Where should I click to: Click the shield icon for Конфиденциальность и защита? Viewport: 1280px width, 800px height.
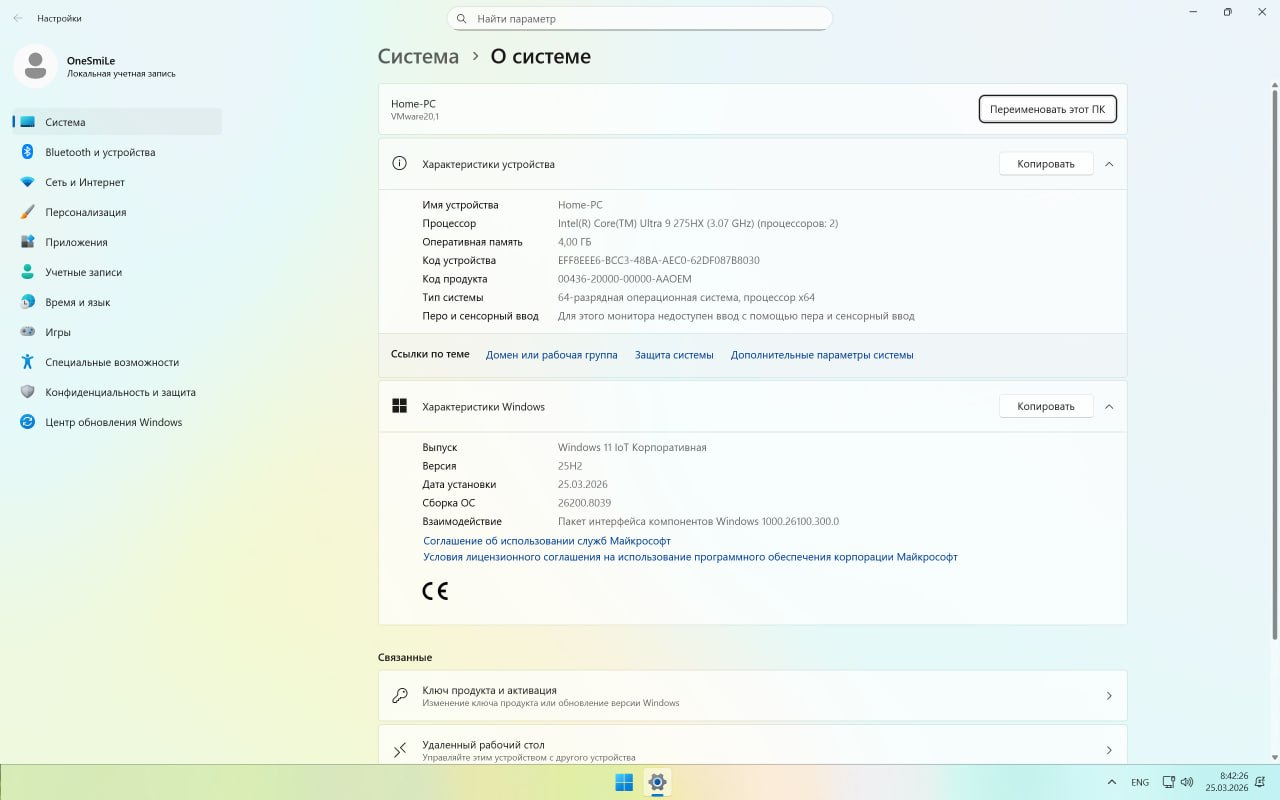pyautogui.click(x=27, y=392)
